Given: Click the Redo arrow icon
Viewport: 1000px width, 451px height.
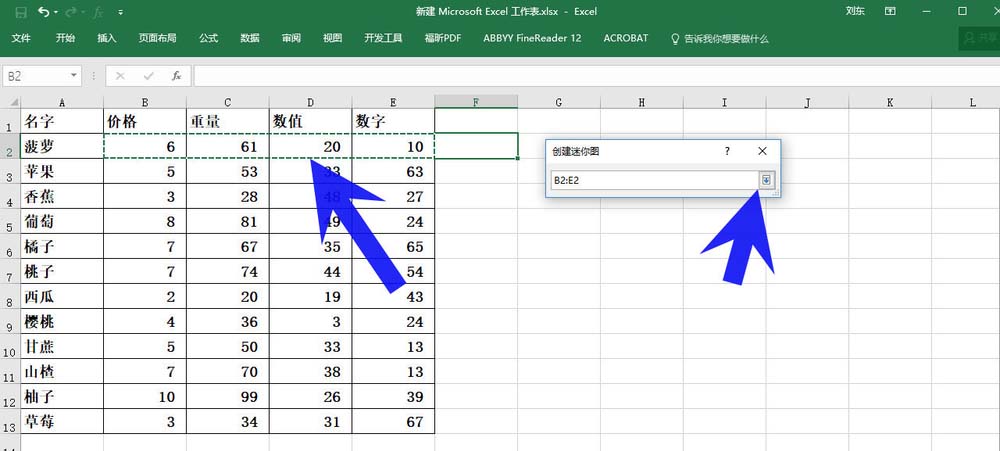Looking at the screenshot, I should tap(71, 12).
